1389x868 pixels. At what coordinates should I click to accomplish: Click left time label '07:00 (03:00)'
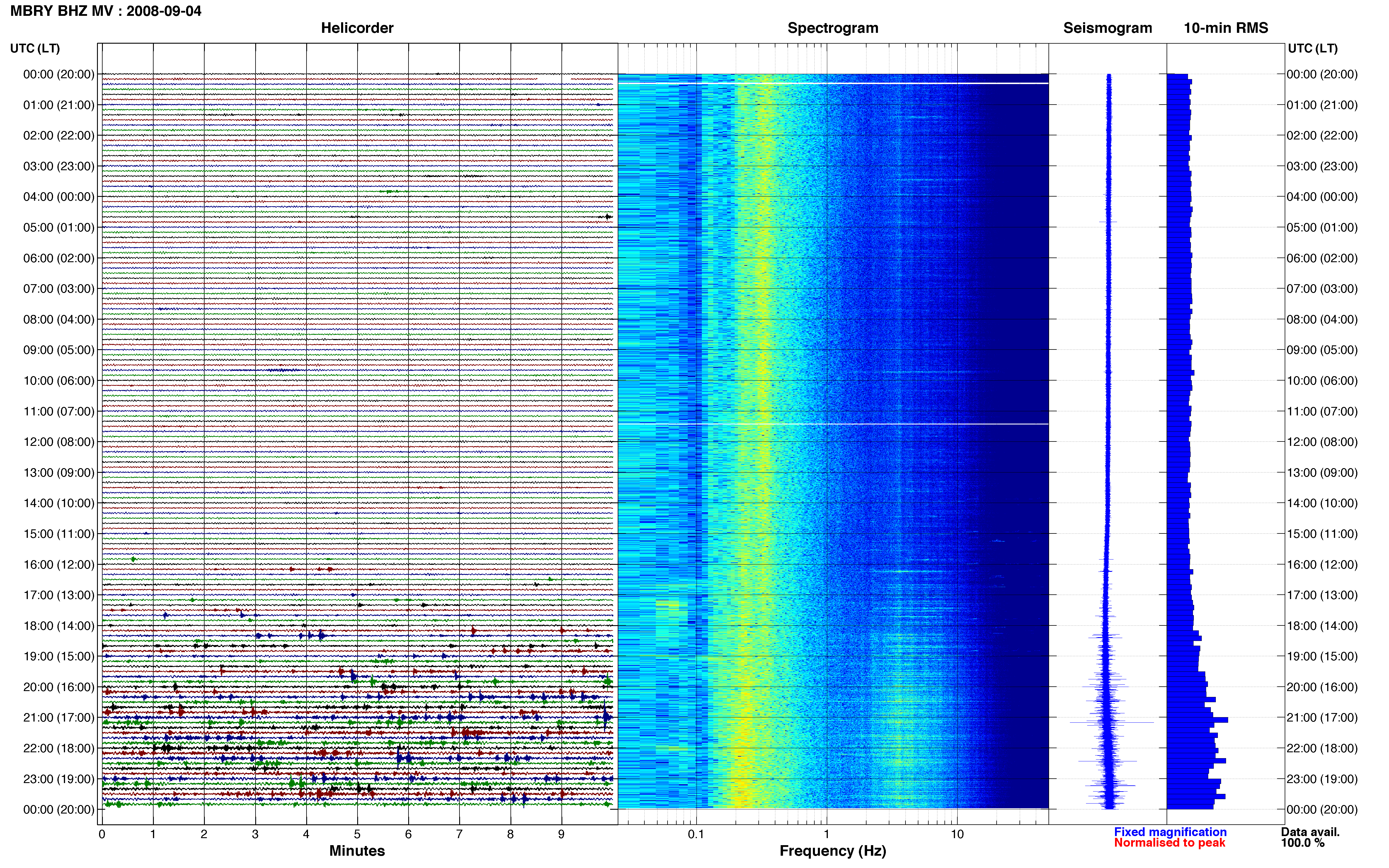click(x=59, y=289)
